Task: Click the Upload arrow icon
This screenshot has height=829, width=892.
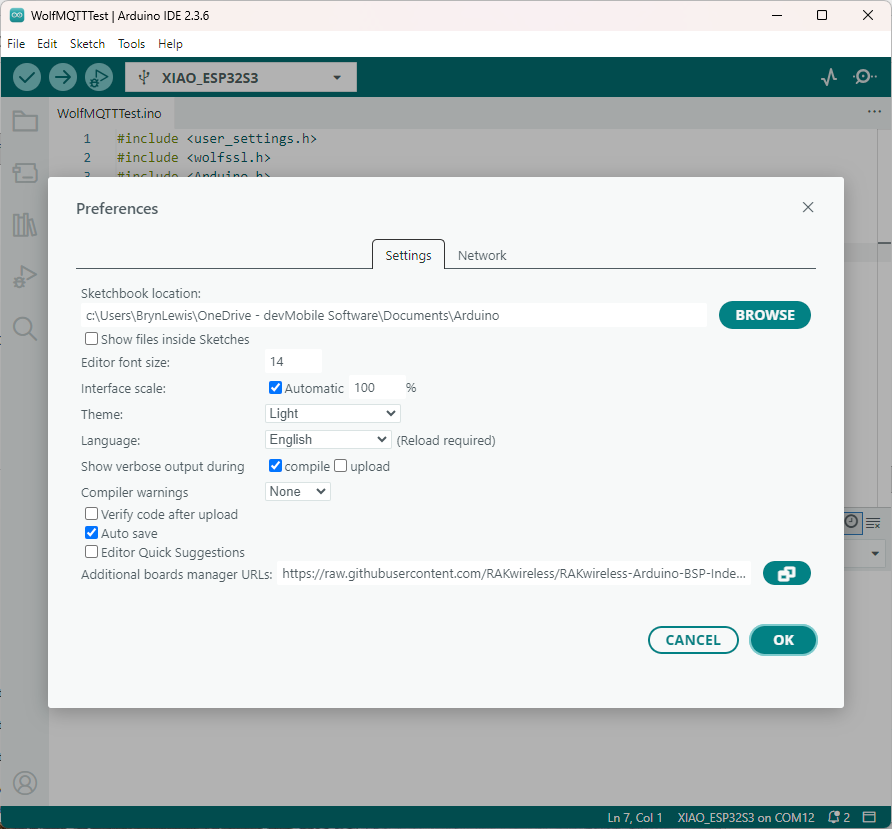Action: click(63, 77)
